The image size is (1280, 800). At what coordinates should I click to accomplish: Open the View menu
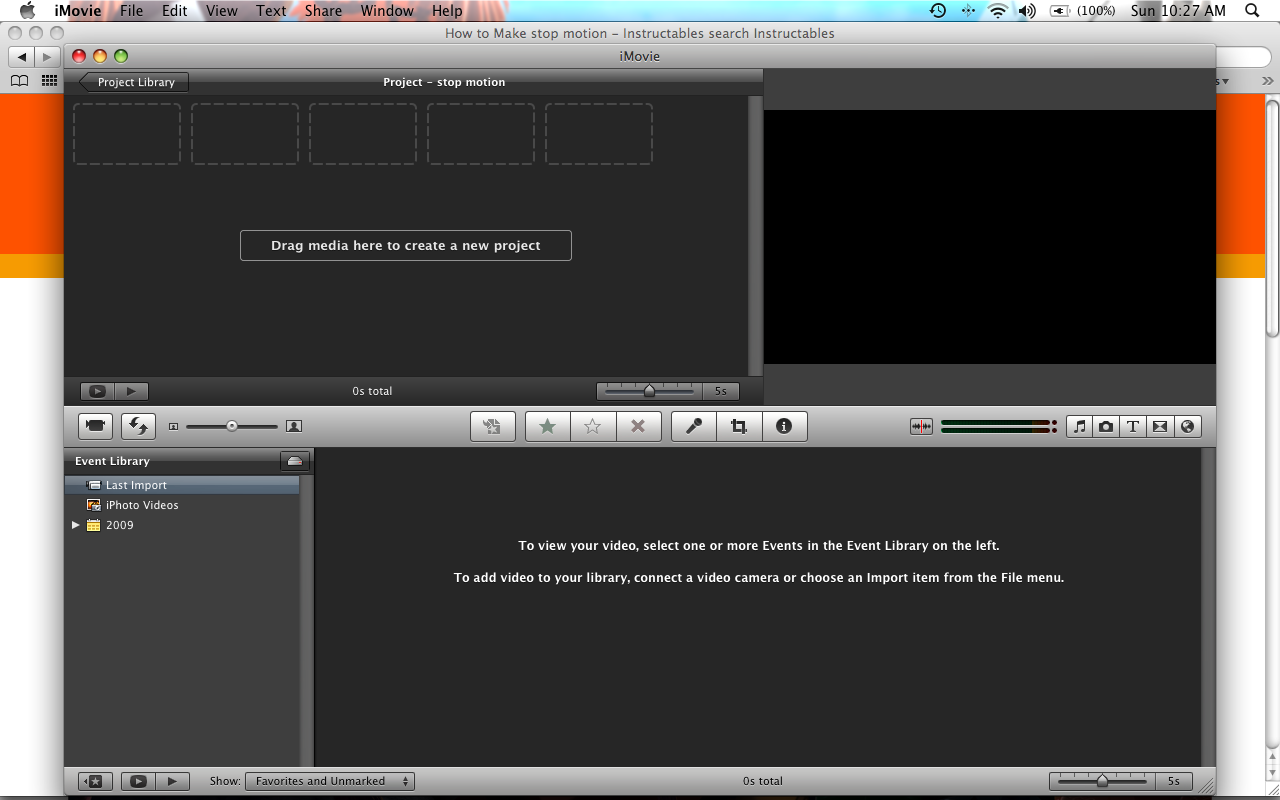tap(222, 11)
